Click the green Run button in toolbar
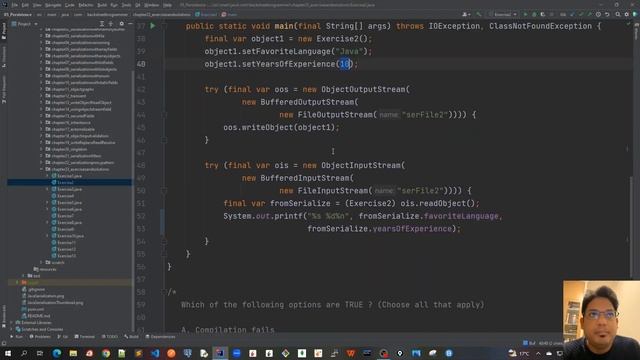Image resolution: width=640 pixels, height=360 pixels. 525,14
